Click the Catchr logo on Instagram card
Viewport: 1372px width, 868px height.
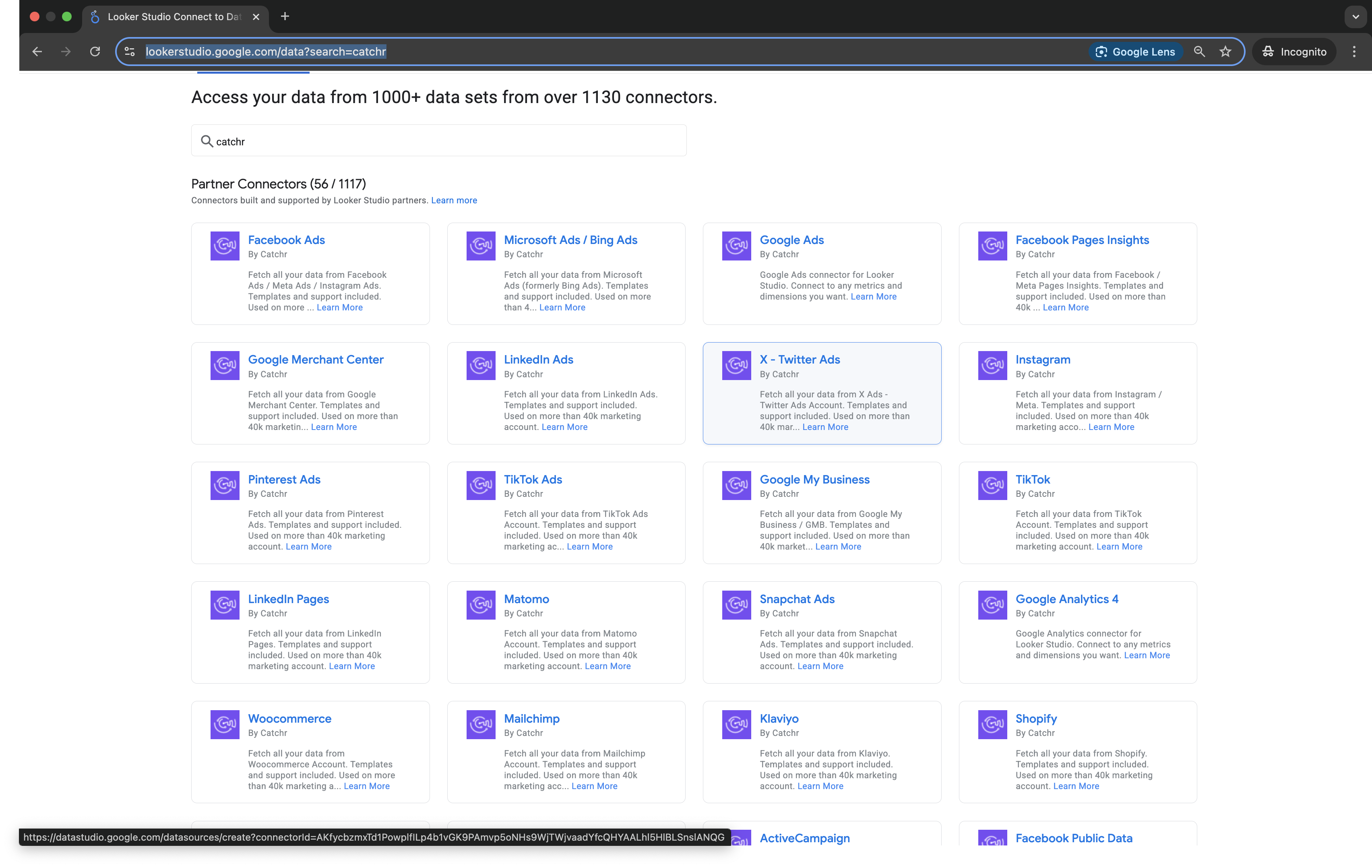point(992,365)
